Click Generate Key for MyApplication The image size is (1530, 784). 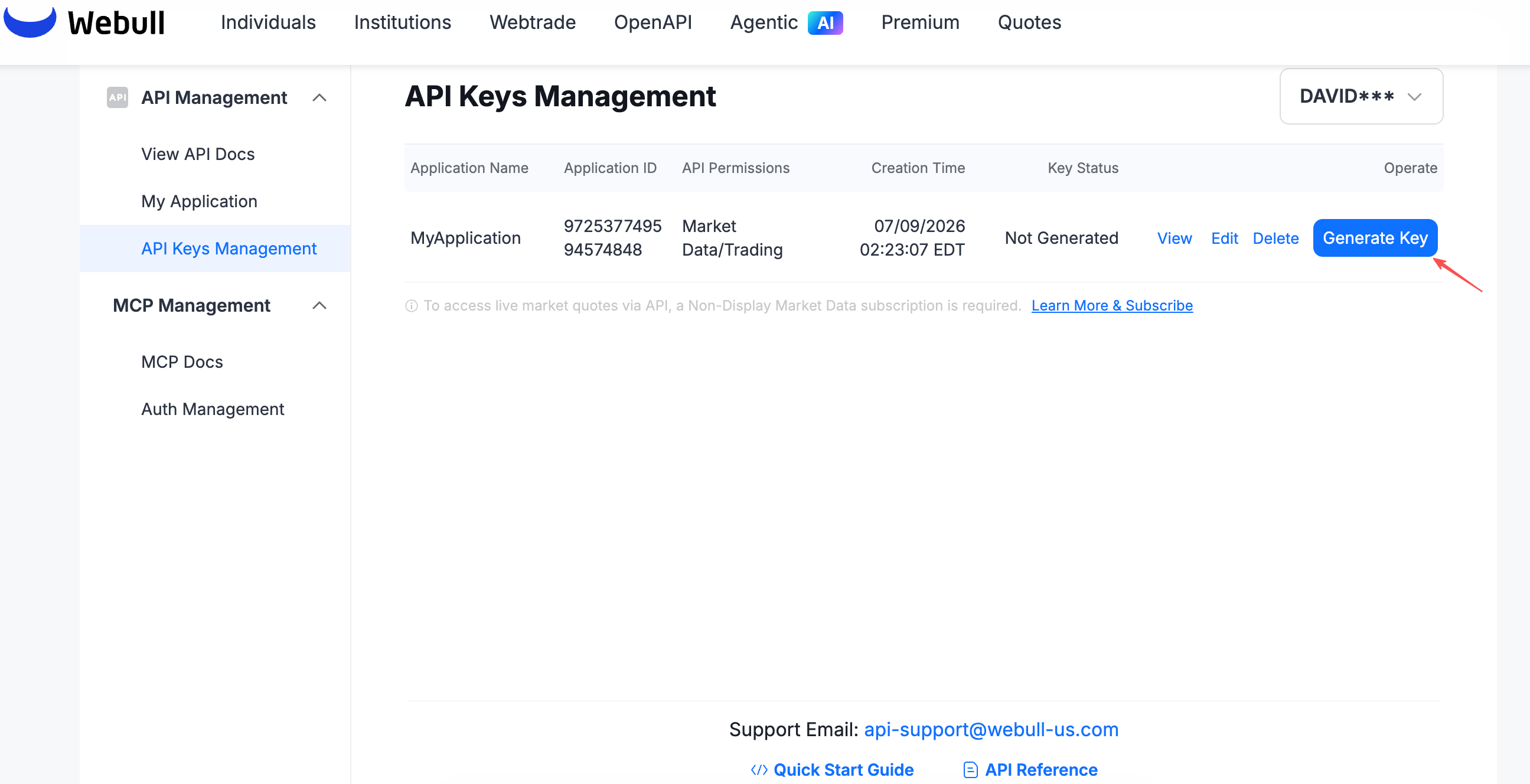pyautogui.click(x=1375, y=238)
